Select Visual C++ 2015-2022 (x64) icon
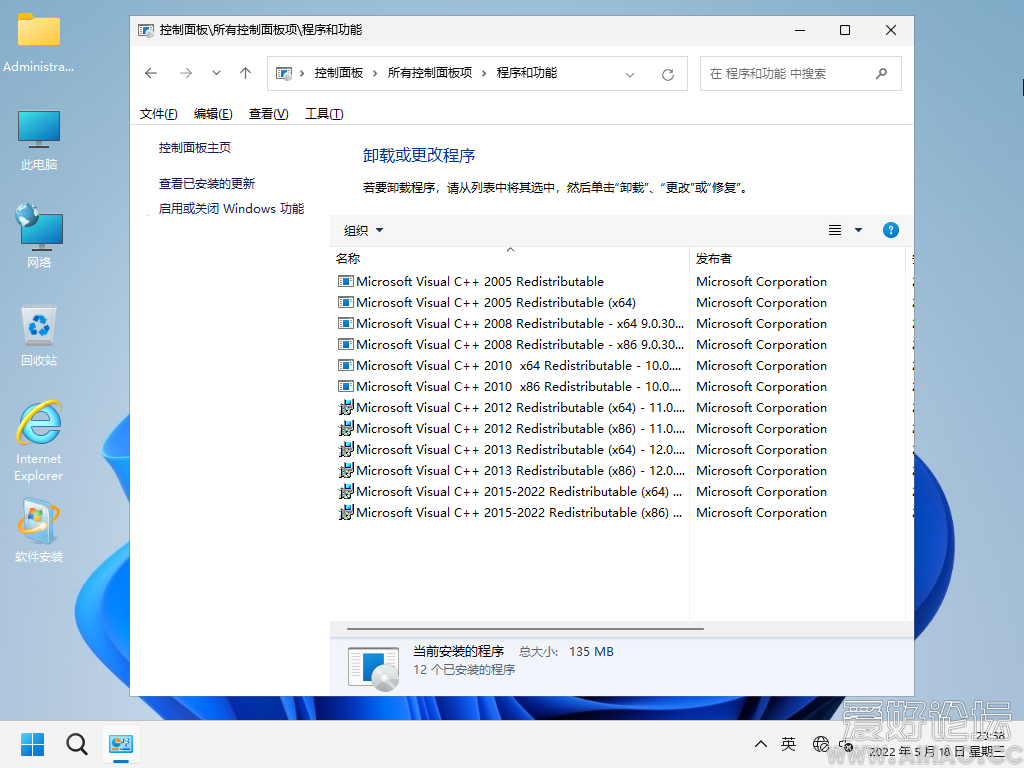This screenshot has width=1024, height=768. tap(345, 491)
